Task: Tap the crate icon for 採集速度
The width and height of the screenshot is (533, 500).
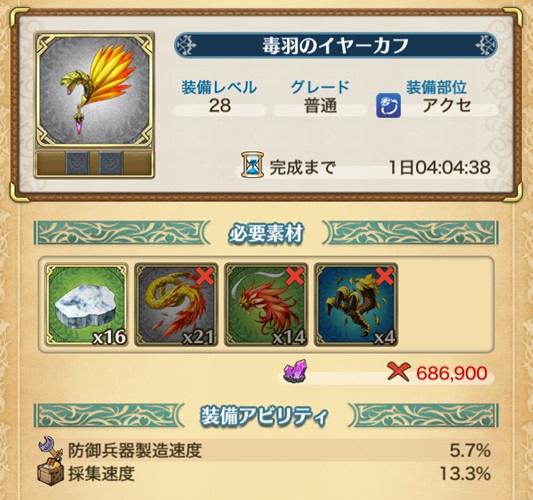Action: (50, 473)
